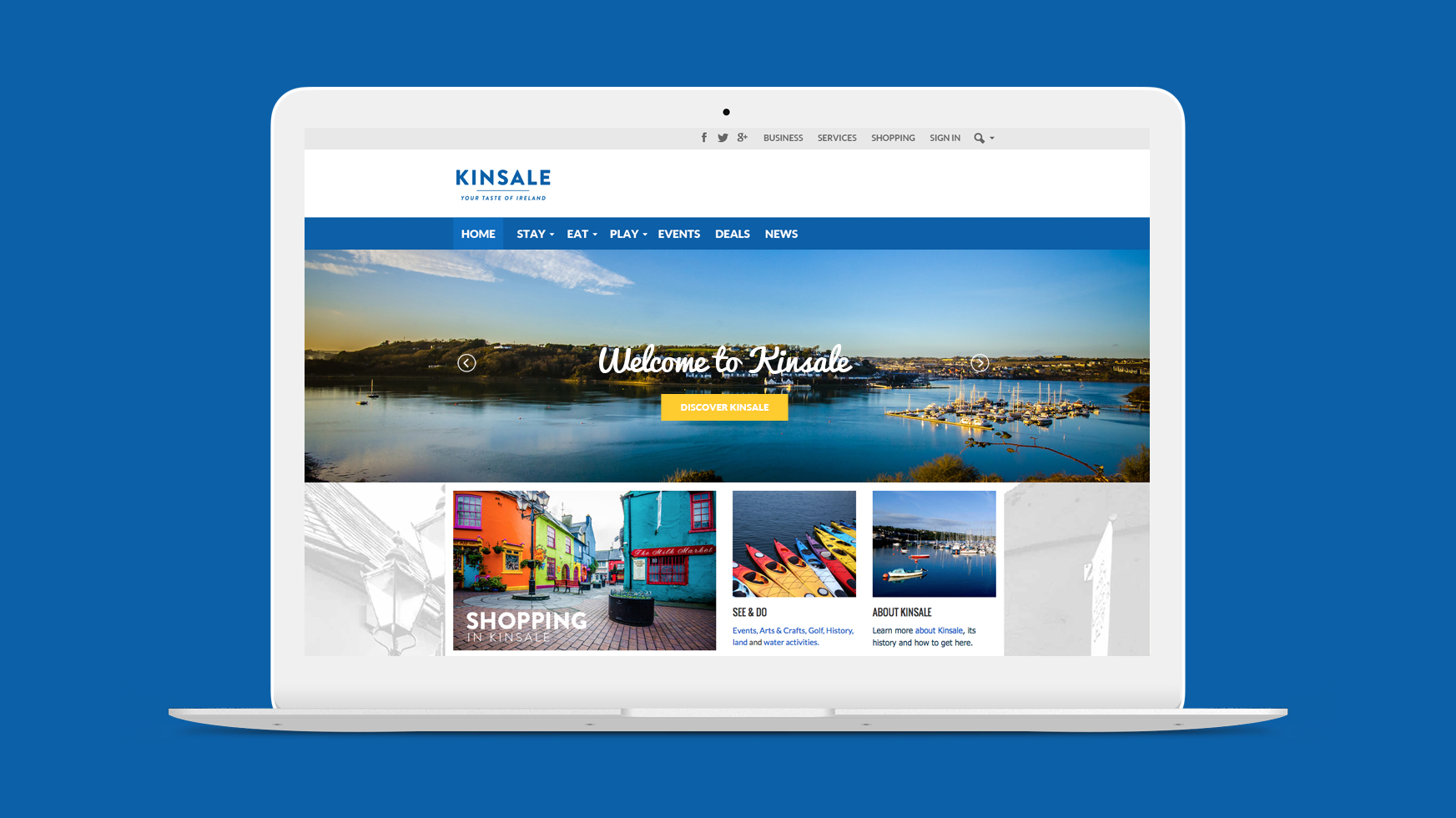Open the Events menu item
1456x818 pixels.
pyautogui.click(x=678, y=235)
